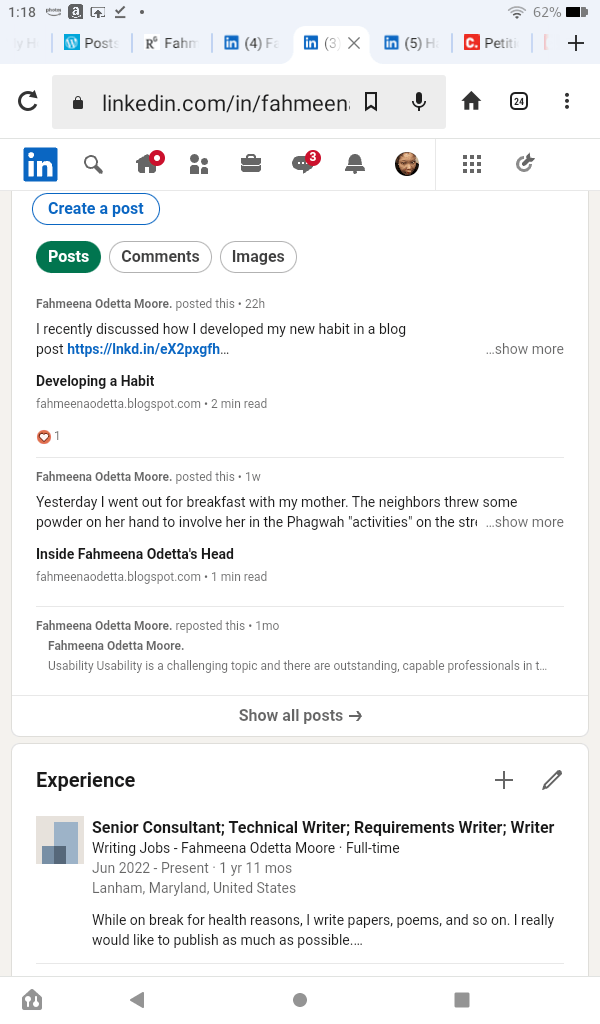Open Messaging with 3 unread
Screen dimensions: 600x1024
(x=304, y=164)
